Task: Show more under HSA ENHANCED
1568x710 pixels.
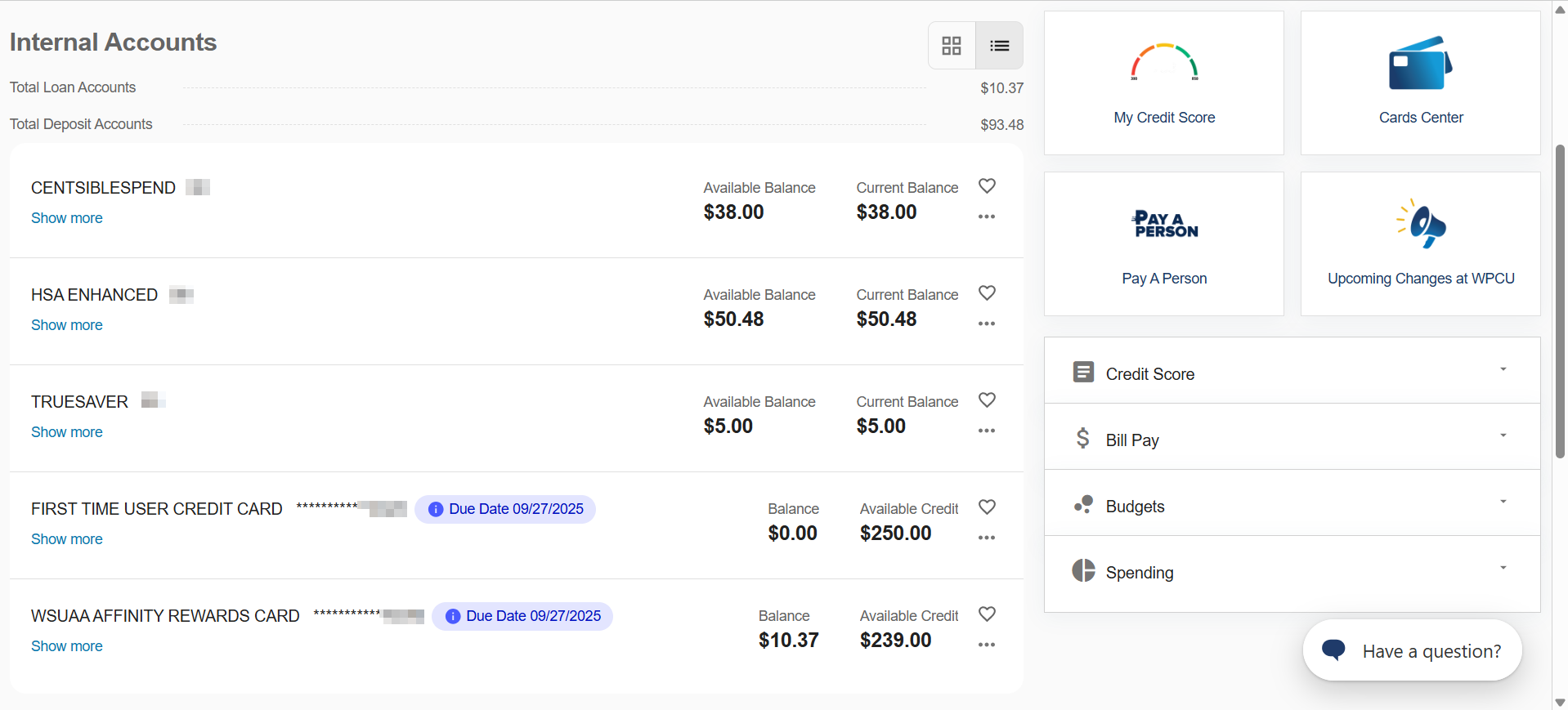Action: click(67, 325)
